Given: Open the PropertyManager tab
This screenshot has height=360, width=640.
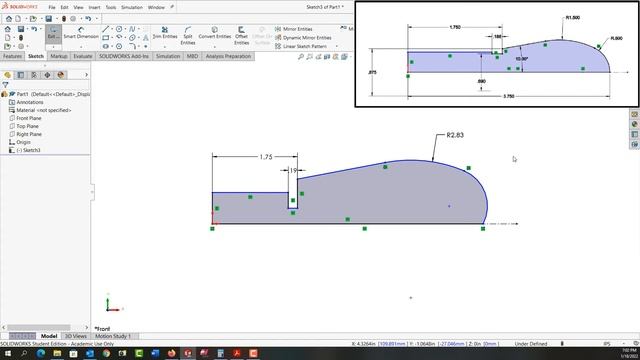Looking at the screenshot, I should pos(20,75).
